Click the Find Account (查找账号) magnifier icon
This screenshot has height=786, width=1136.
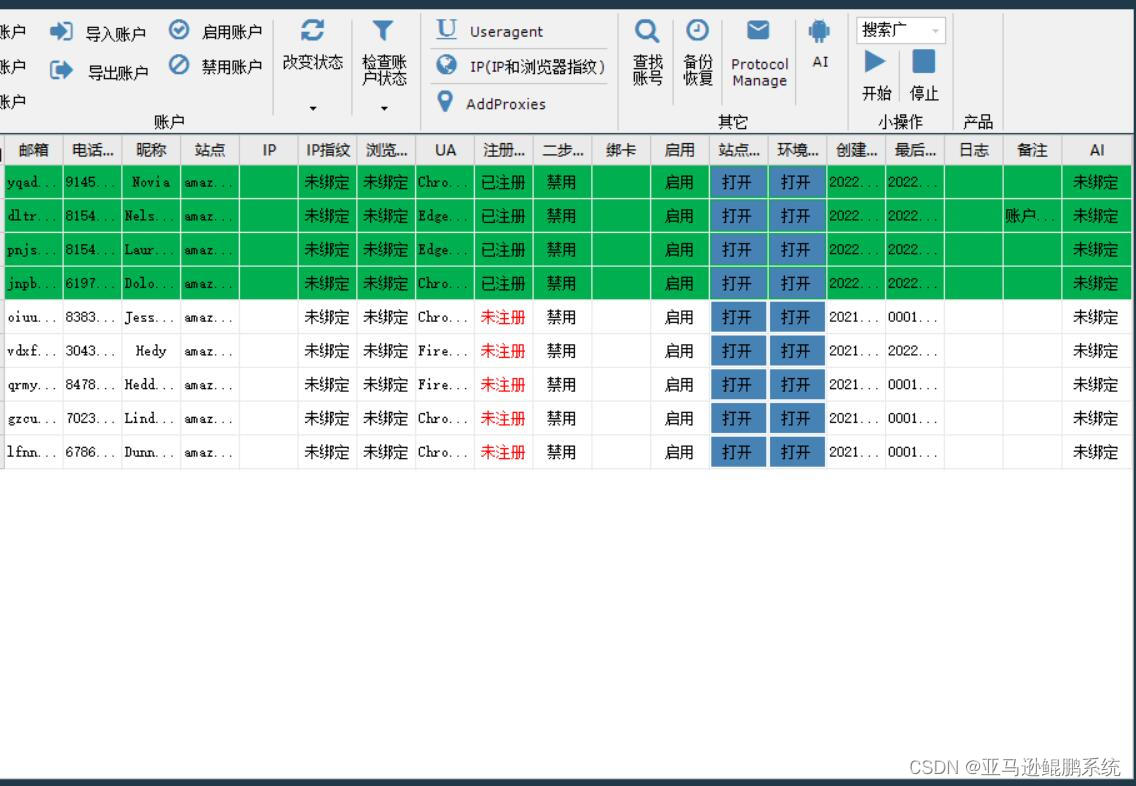tap(646, 31)
